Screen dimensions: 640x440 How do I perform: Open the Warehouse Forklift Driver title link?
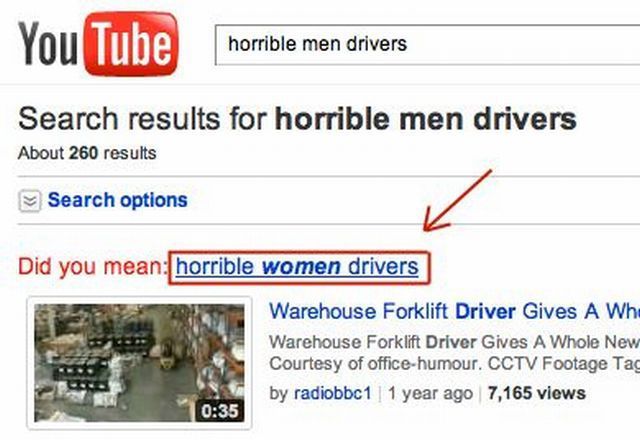point(454,311)
